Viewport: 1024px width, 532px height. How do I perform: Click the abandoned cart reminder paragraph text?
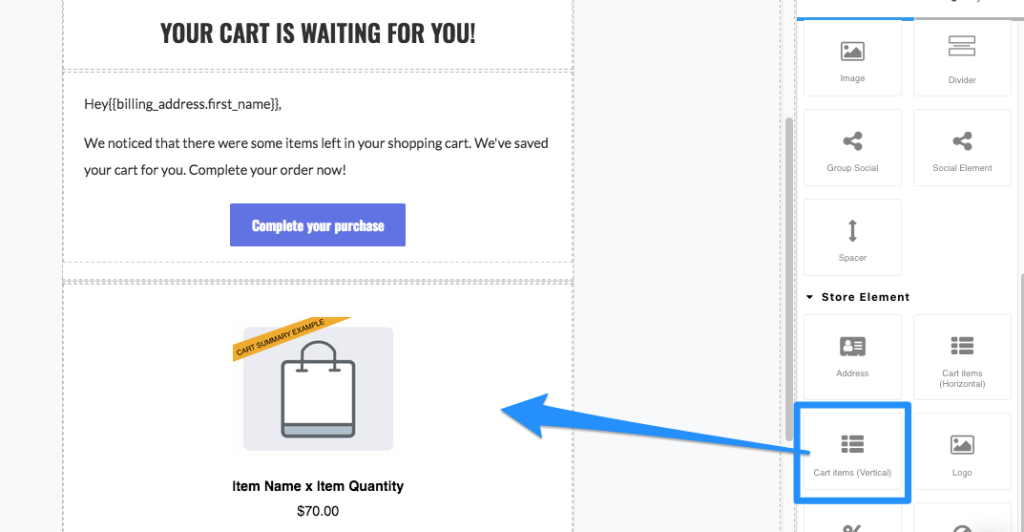point(316,157)
